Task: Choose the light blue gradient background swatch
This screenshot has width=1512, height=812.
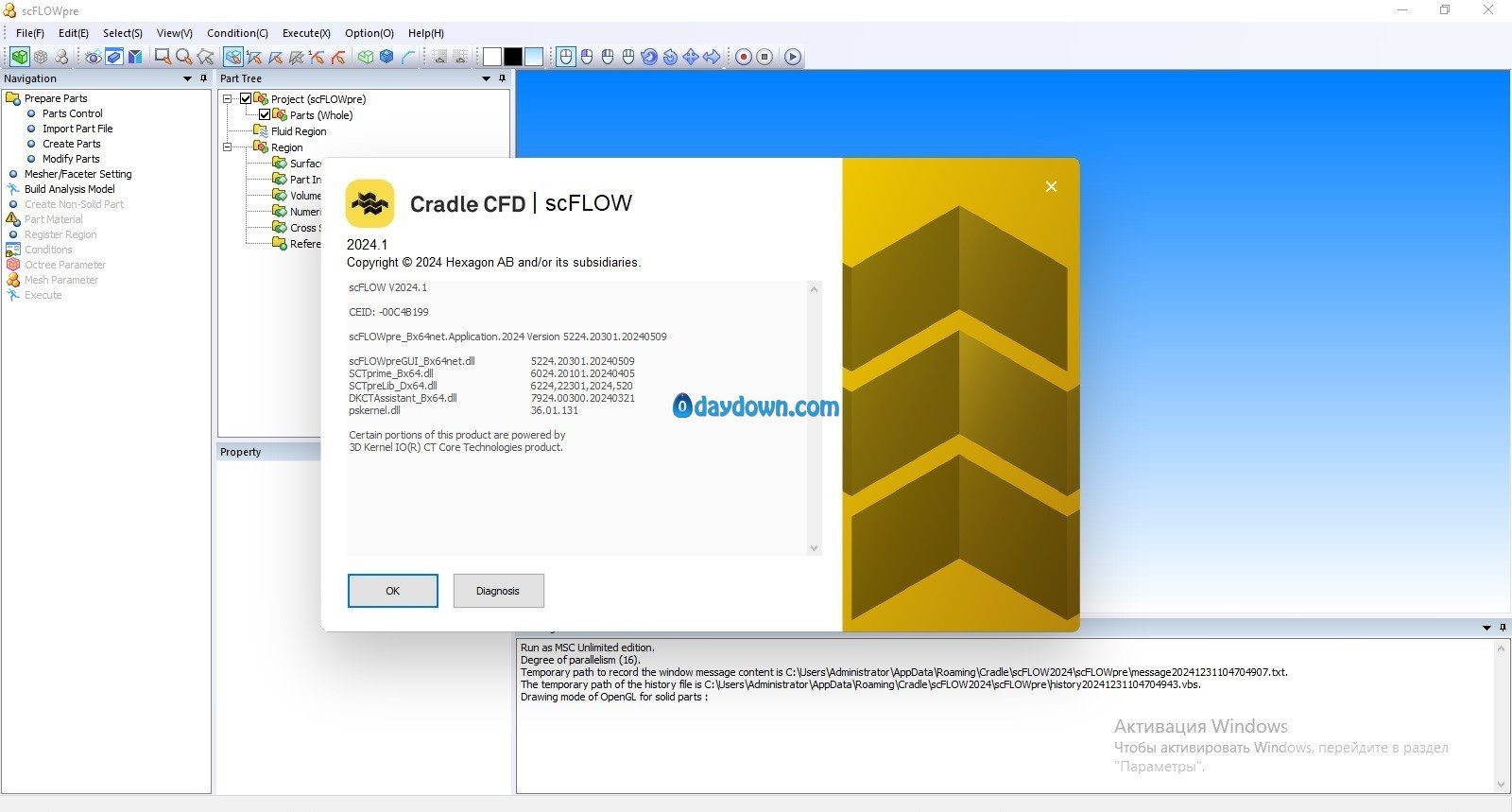Action: click(x=534, y=57)
